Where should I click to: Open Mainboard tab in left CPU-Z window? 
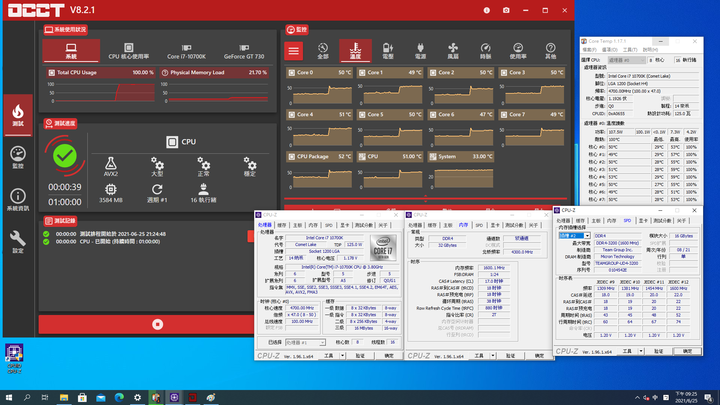pyautogui.click(x=297, y=225)
